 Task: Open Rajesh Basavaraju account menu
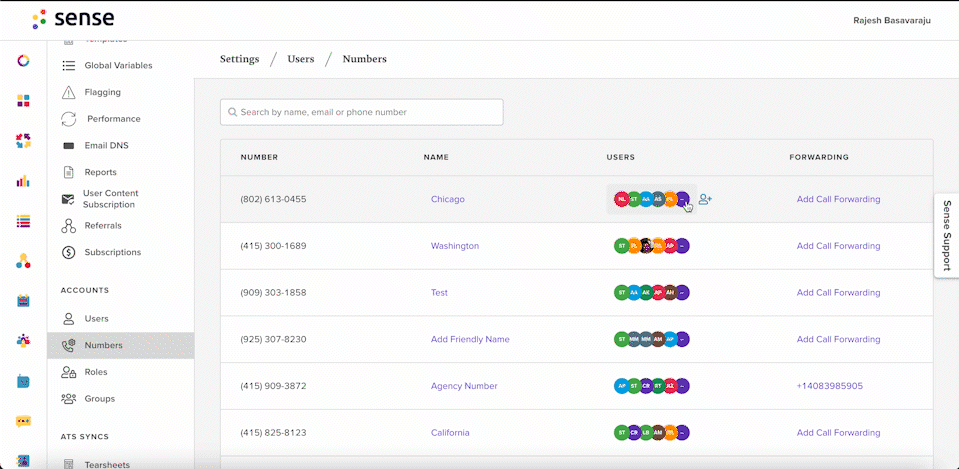892,20
